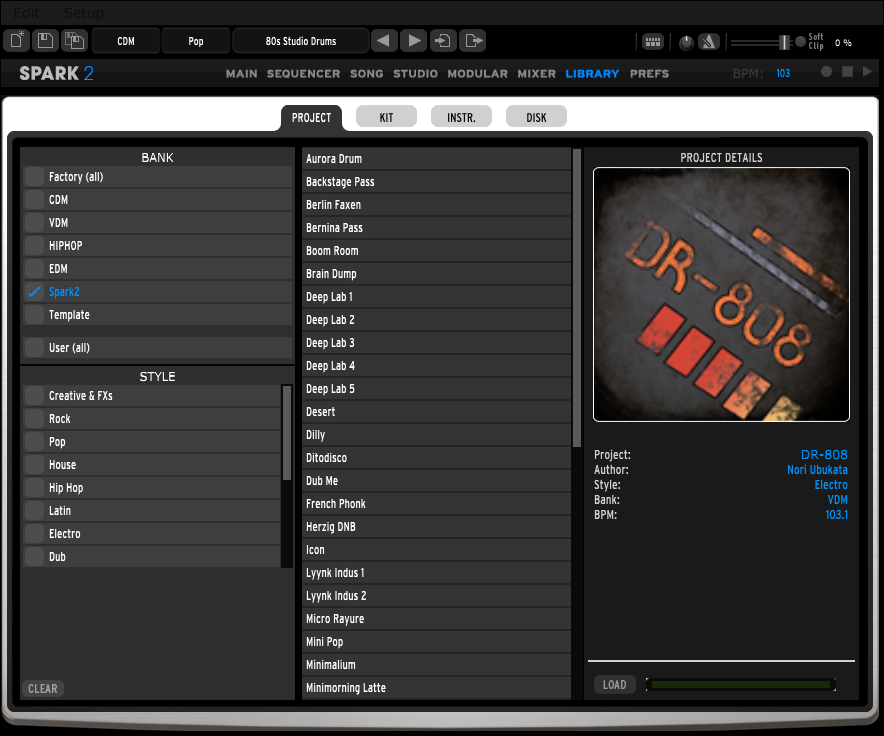Check the User (all) bank checkbox
The width and height of the screenshot is (884, 736).
click(x=34, y=347)
